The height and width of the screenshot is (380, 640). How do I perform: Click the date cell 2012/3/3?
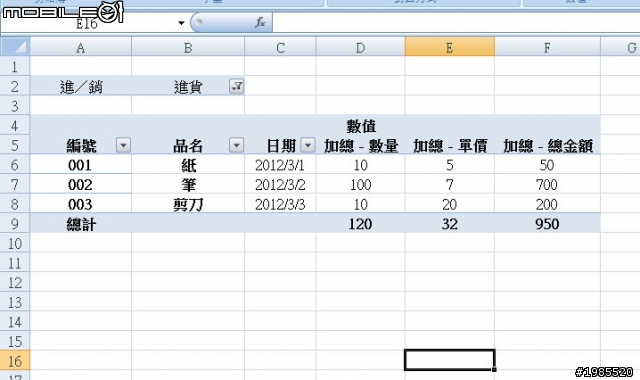coord(280,204)
